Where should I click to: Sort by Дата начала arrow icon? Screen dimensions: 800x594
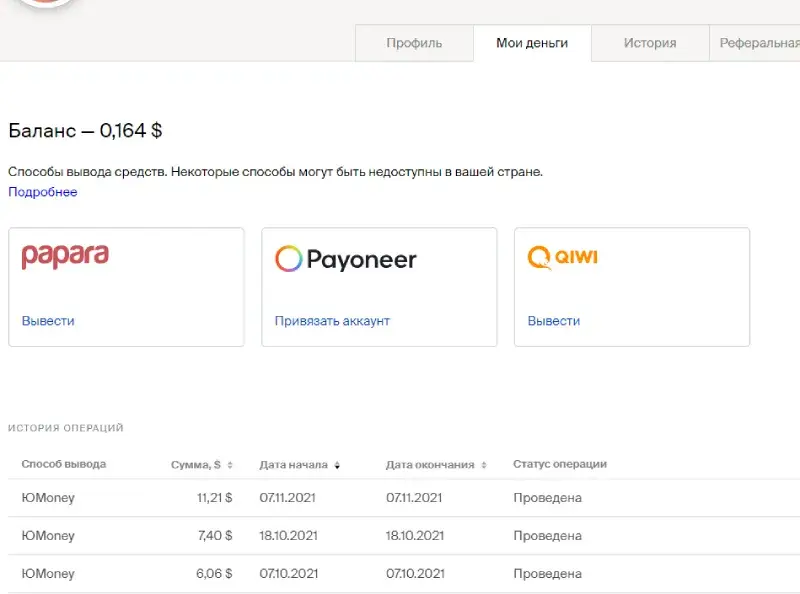pyautogui.click(x=337, y=465)
